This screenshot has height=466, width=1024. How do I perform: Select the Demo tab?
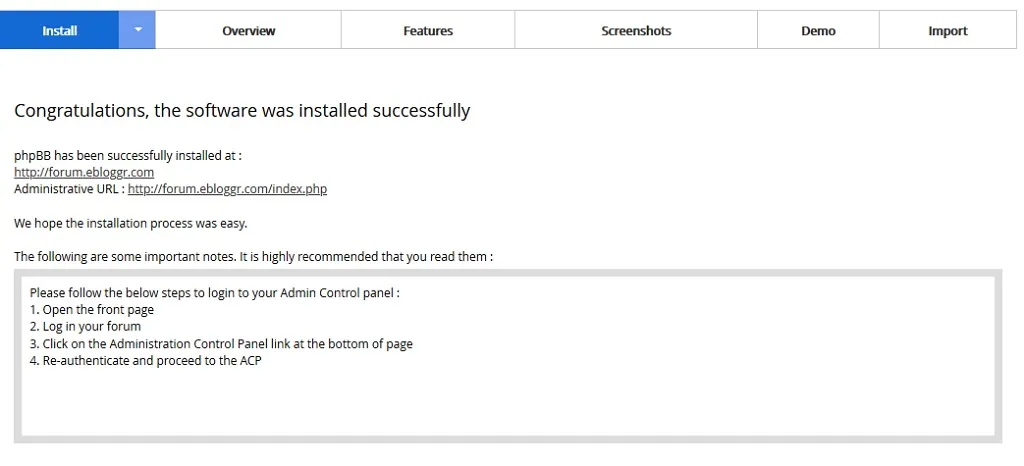coord(818,30)
